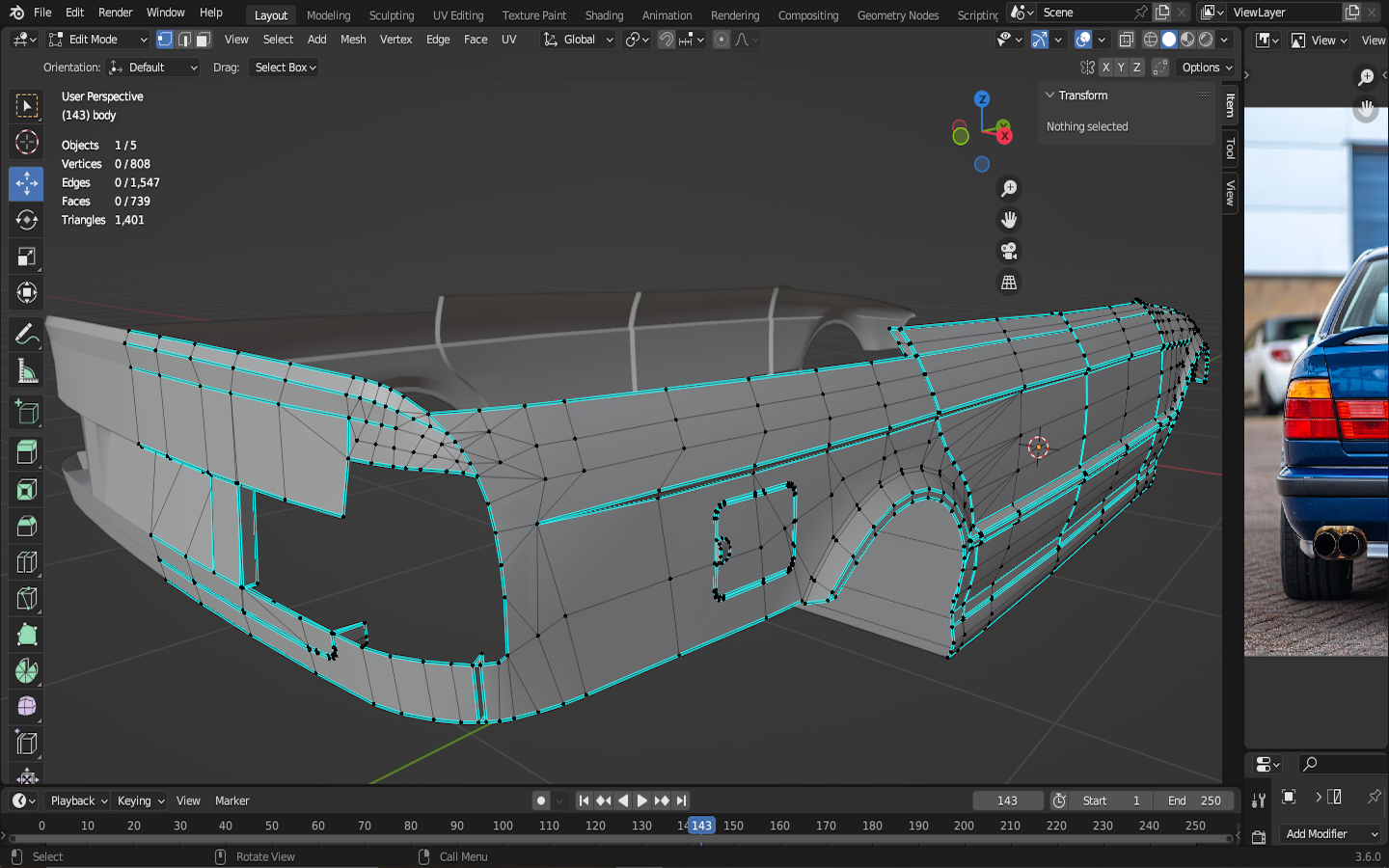1389x868 pixels.
Task: Pick the Annotate pencil tool
Action: coord(26,335)
